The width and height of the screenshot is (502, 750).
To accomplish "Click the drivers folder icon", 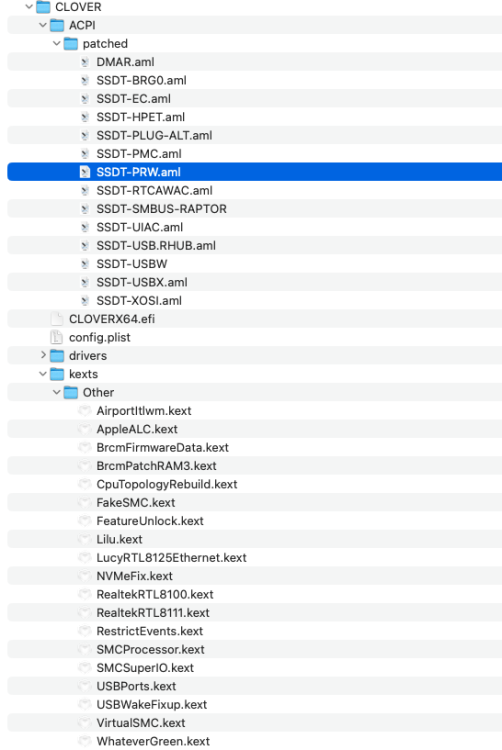I will point(57,355).
